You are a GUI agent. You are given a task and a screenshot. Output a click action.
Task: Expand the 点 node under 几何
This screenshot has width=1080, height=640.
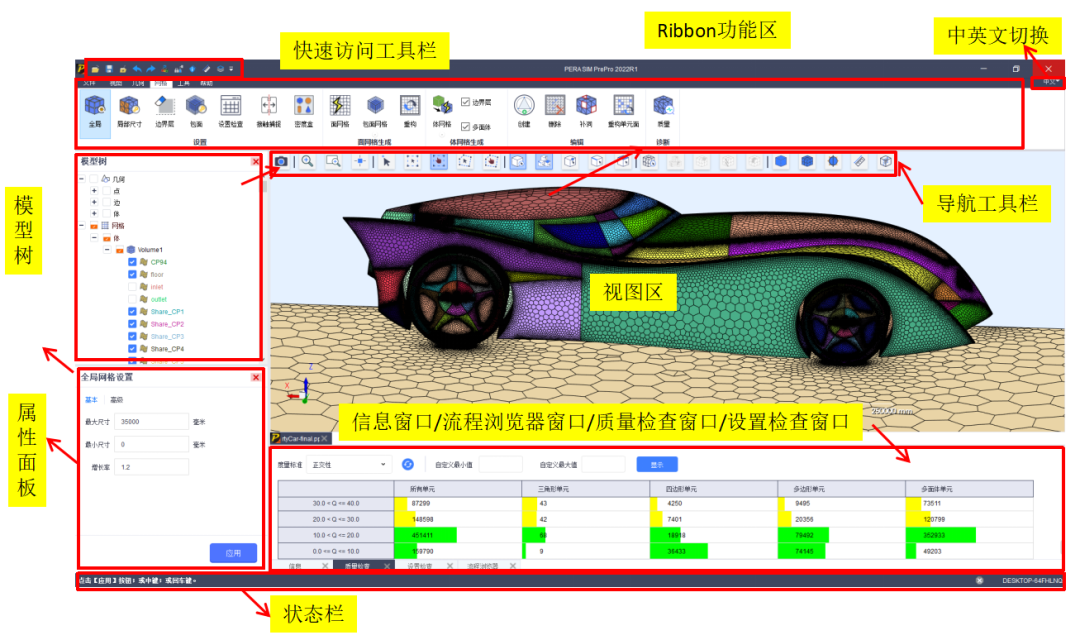pyautogui.click(x=94, y=190)
